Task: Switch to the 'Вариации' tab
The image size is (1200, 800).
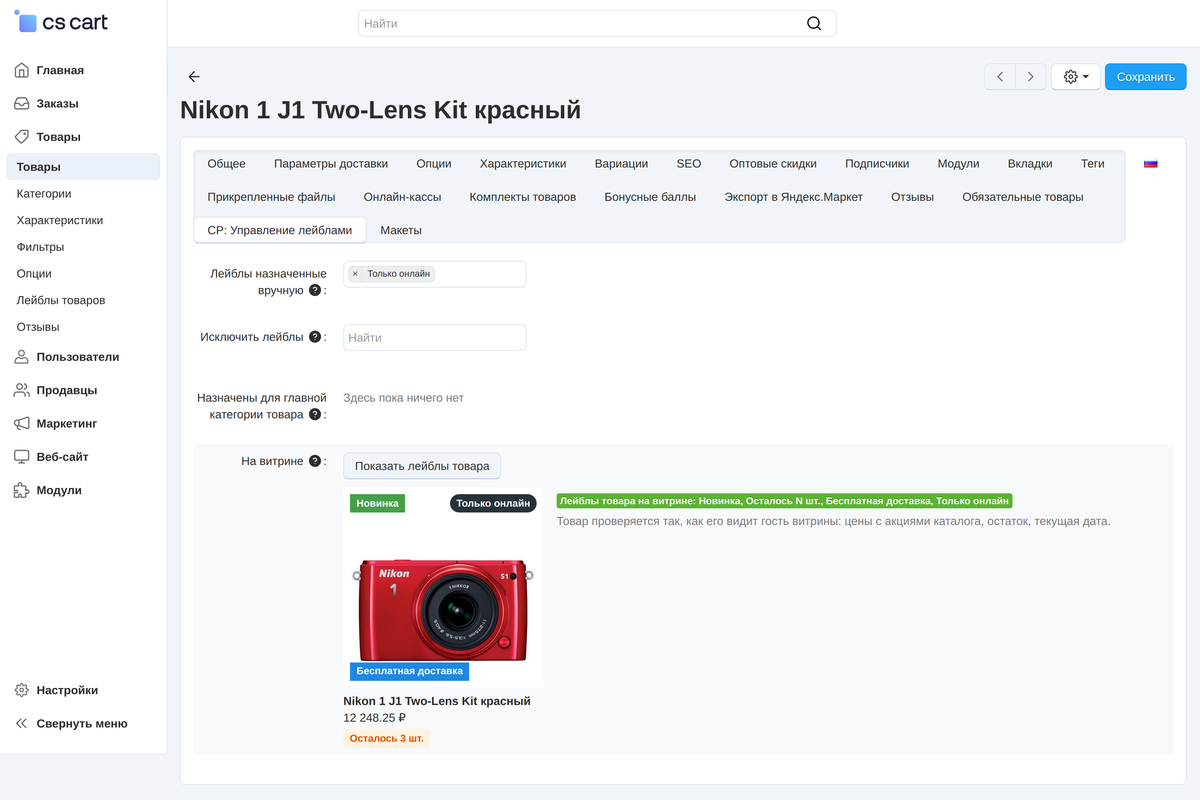Action: [621, 164]
